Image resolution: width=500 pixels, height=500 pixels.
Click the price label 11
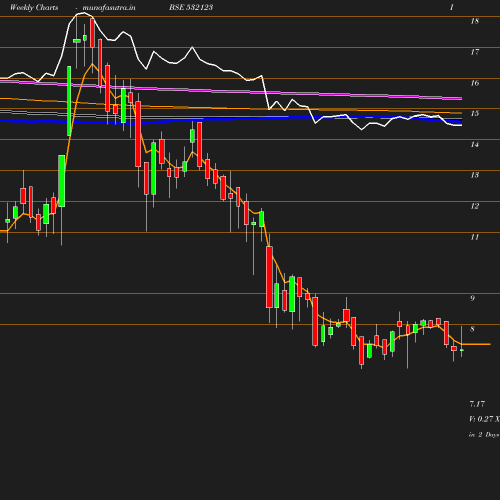coord(475,237)
